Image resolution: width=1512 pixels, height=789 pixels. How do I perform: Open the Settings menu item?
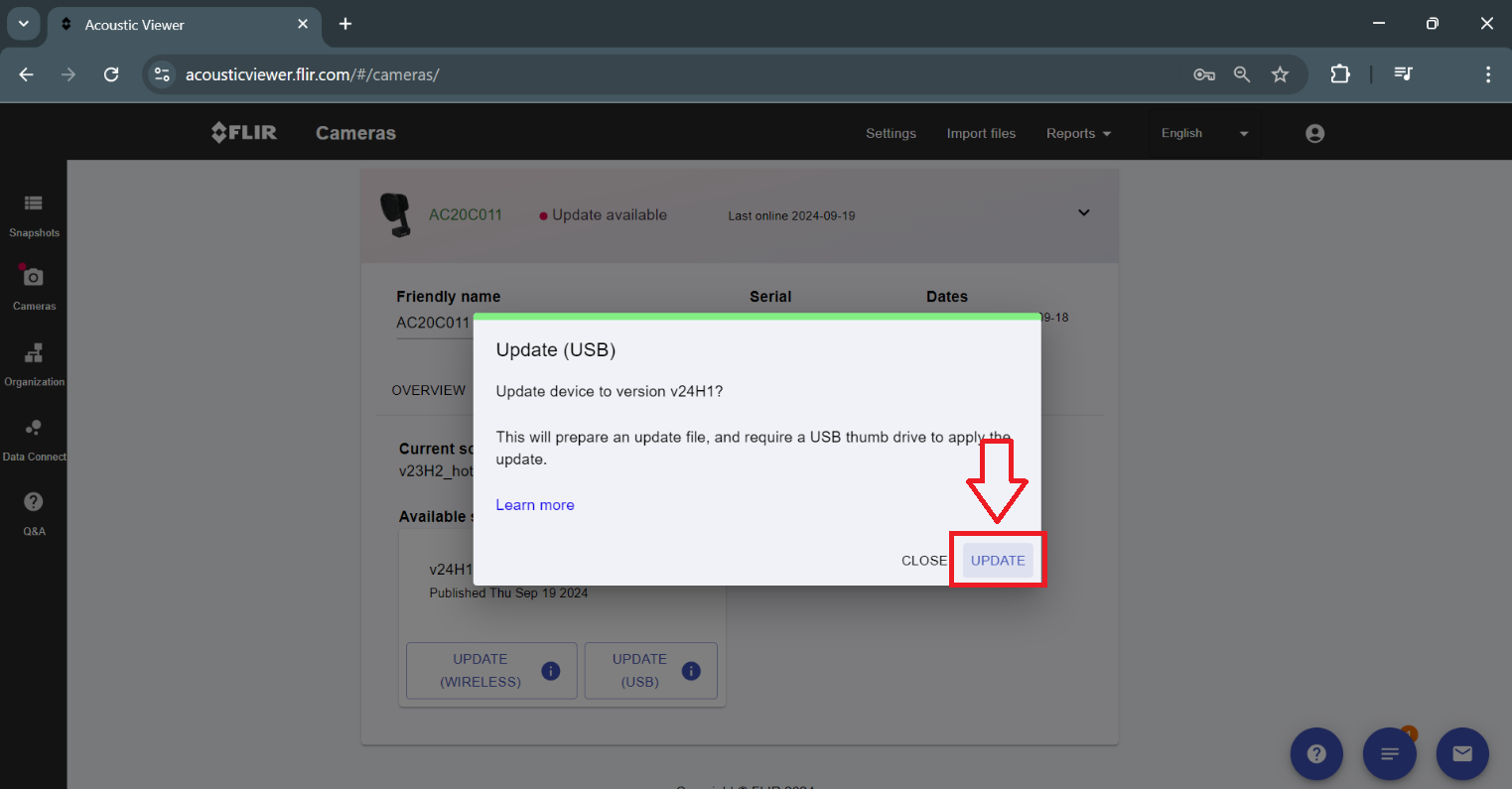[x=891, y=134]
